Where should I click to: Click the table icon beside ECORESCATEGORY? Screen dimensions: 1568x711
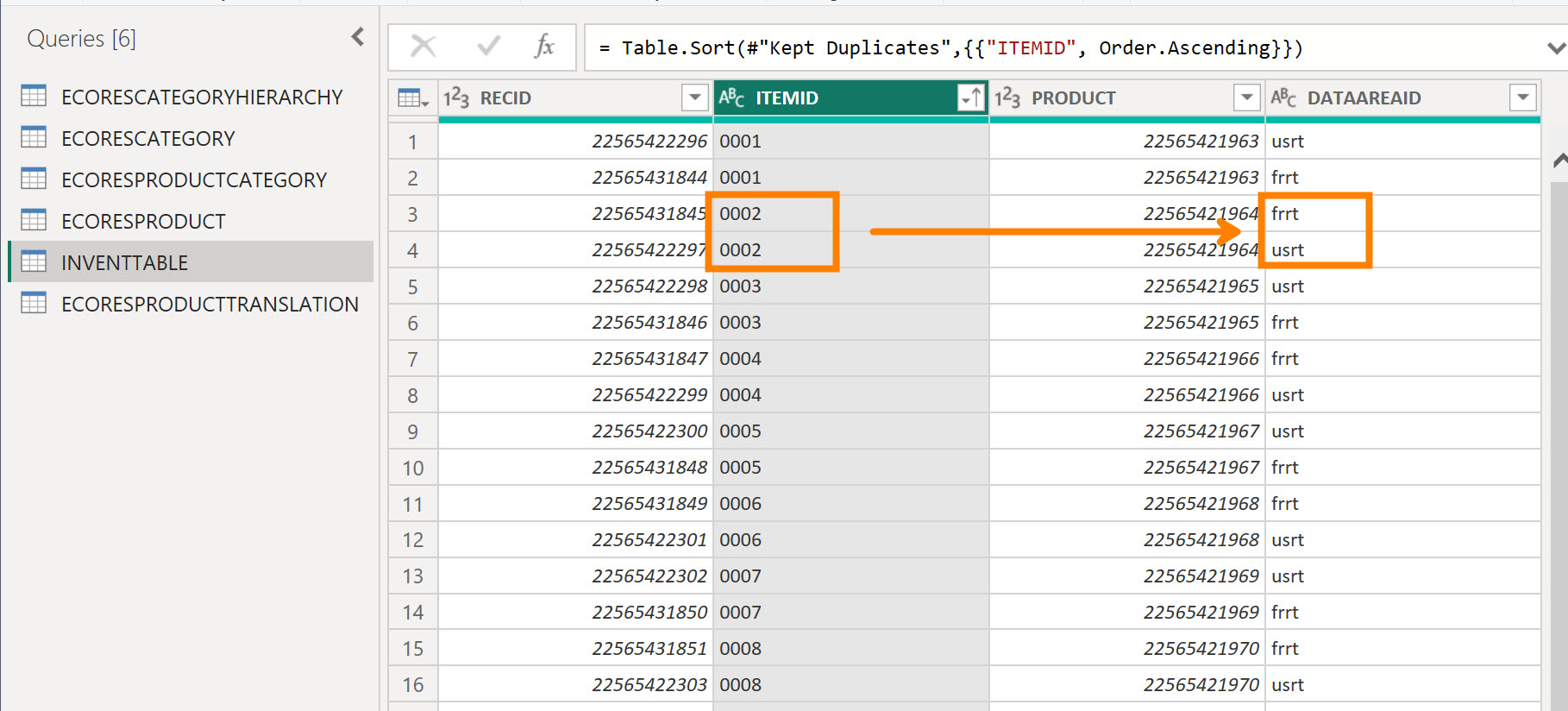34,137
